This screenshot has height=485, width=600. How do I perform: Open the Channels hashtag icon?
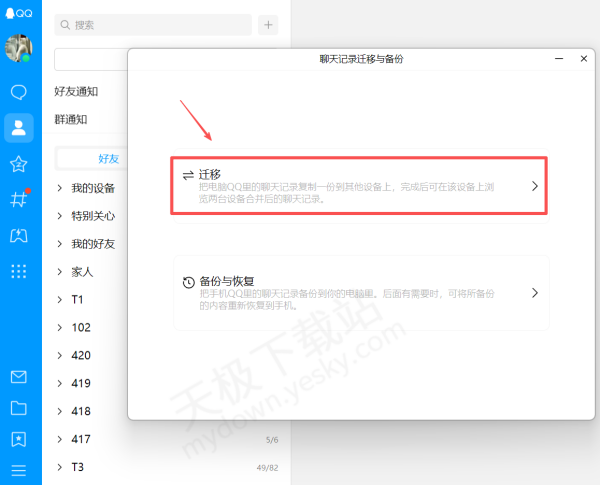(18, 198)
